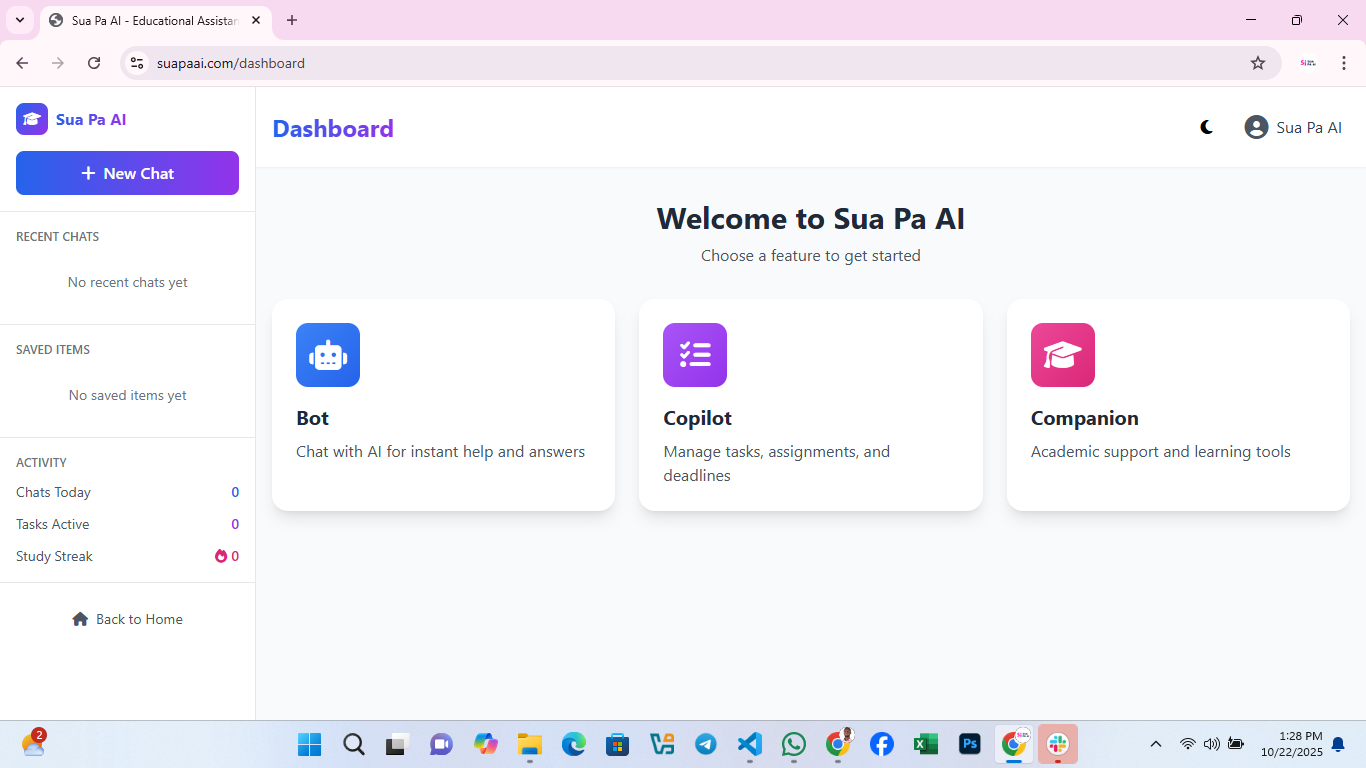This screenshot has height=768, width=1366.
Task: Click the user profile avatar icon
Action: click(1256, 127)
